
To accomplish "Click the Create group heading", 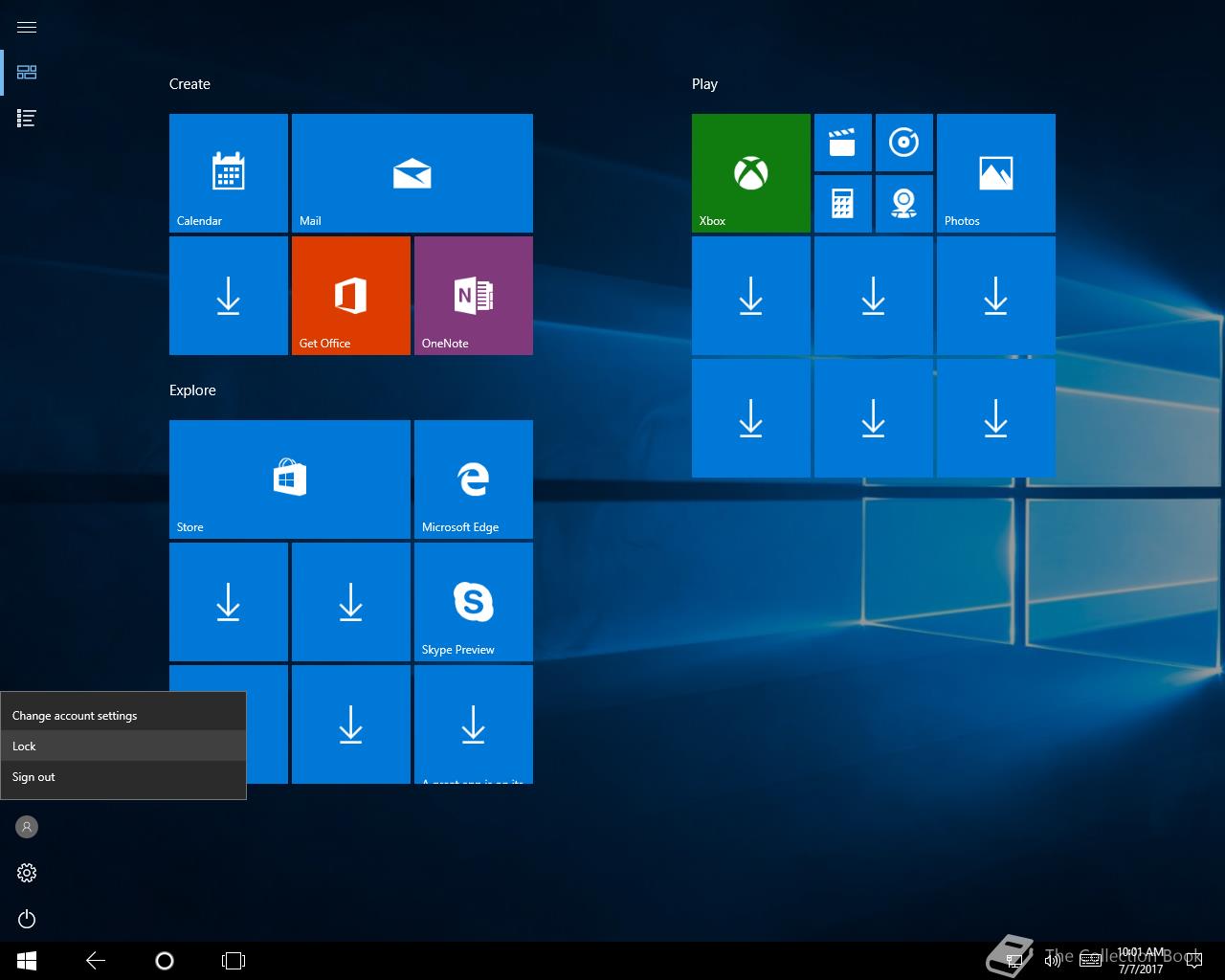I will point(189,84).
